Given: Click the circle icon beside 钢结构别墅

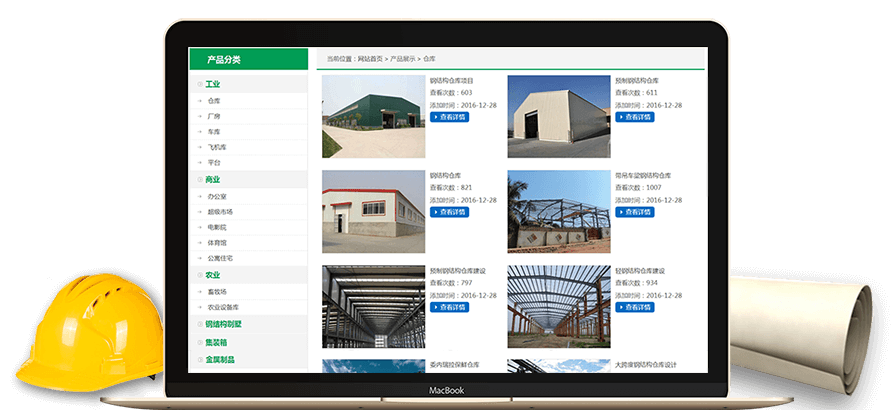Looking at the screenshot, I should pos(200,324).
